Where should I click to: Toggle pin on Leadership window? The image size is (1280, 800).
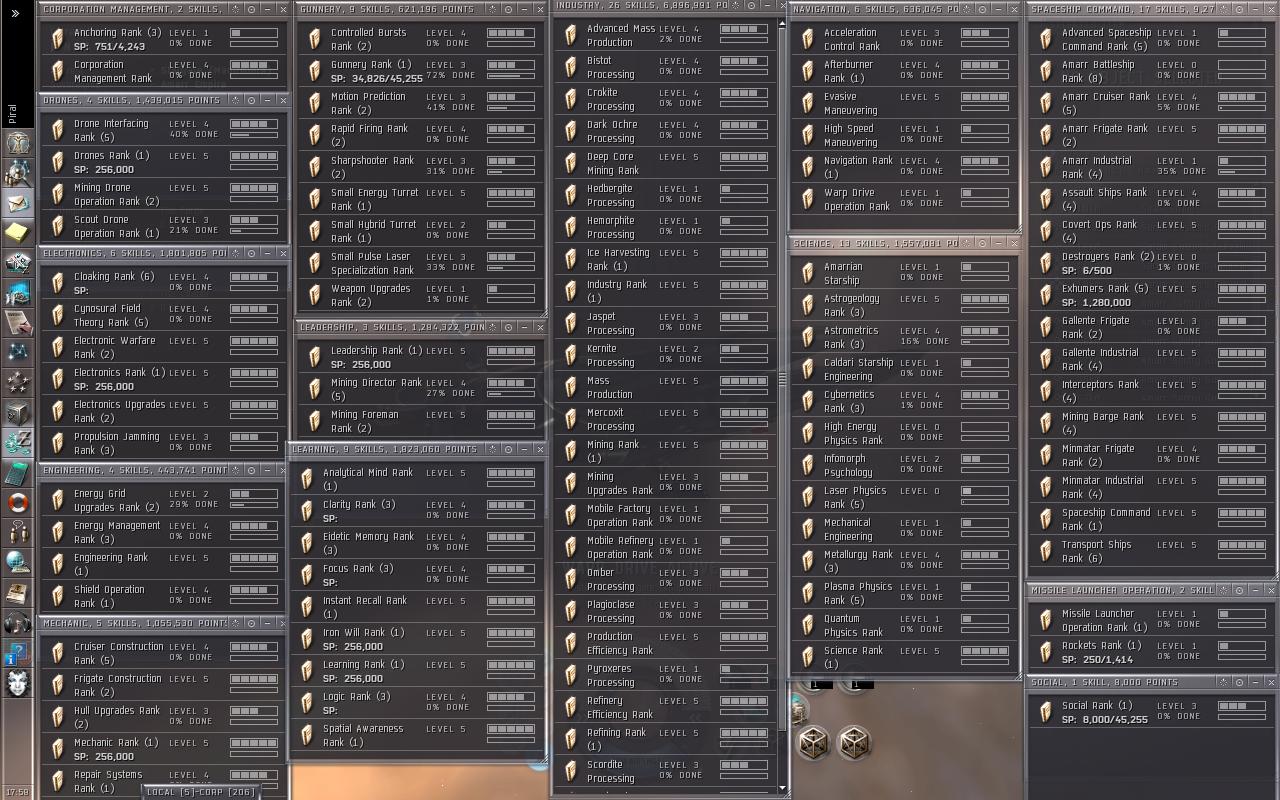pyautogui.click(x=492, y=327)
